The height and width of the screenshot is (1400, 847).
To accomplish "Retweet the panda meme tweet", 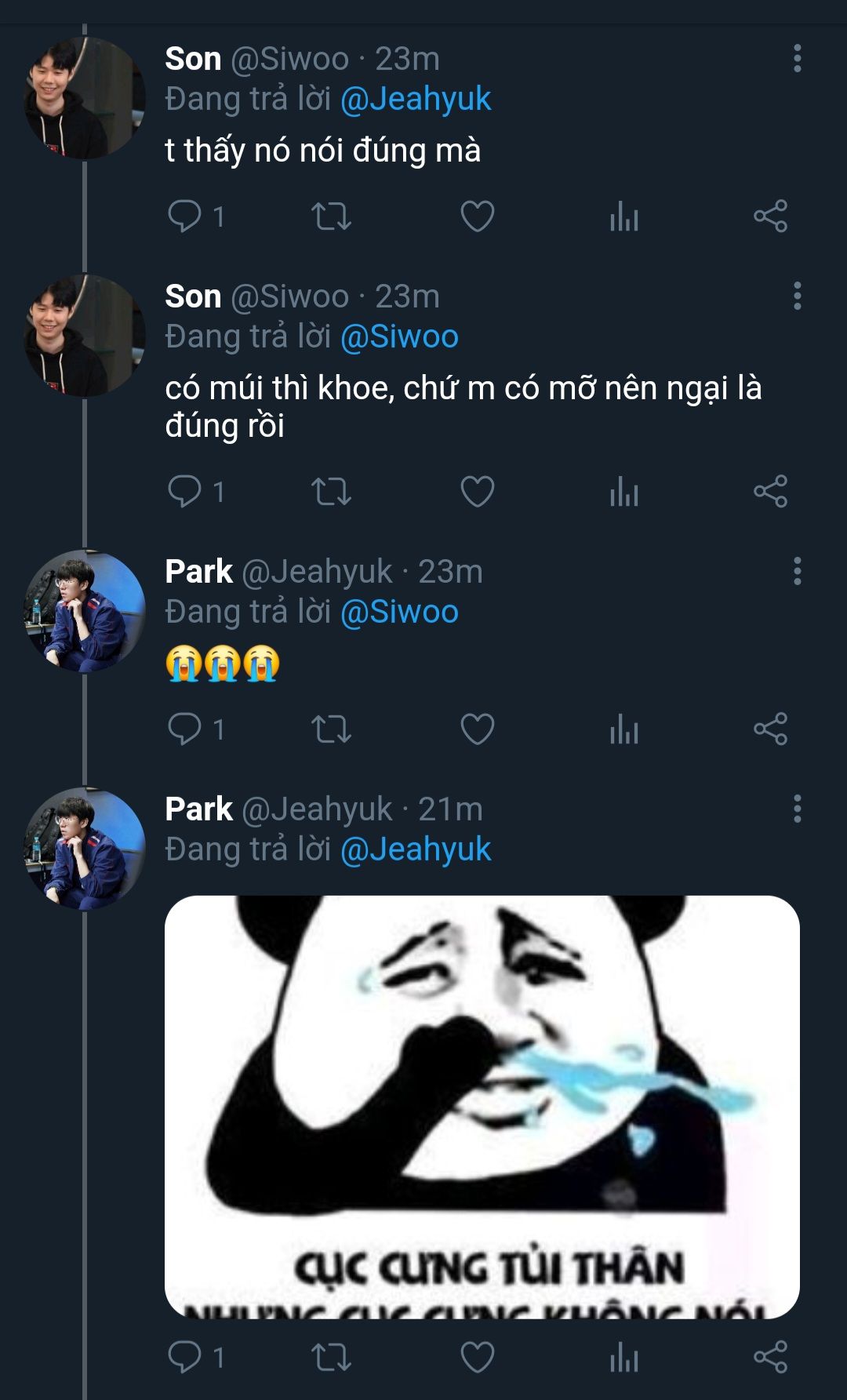I will (x=331, y=1357).
